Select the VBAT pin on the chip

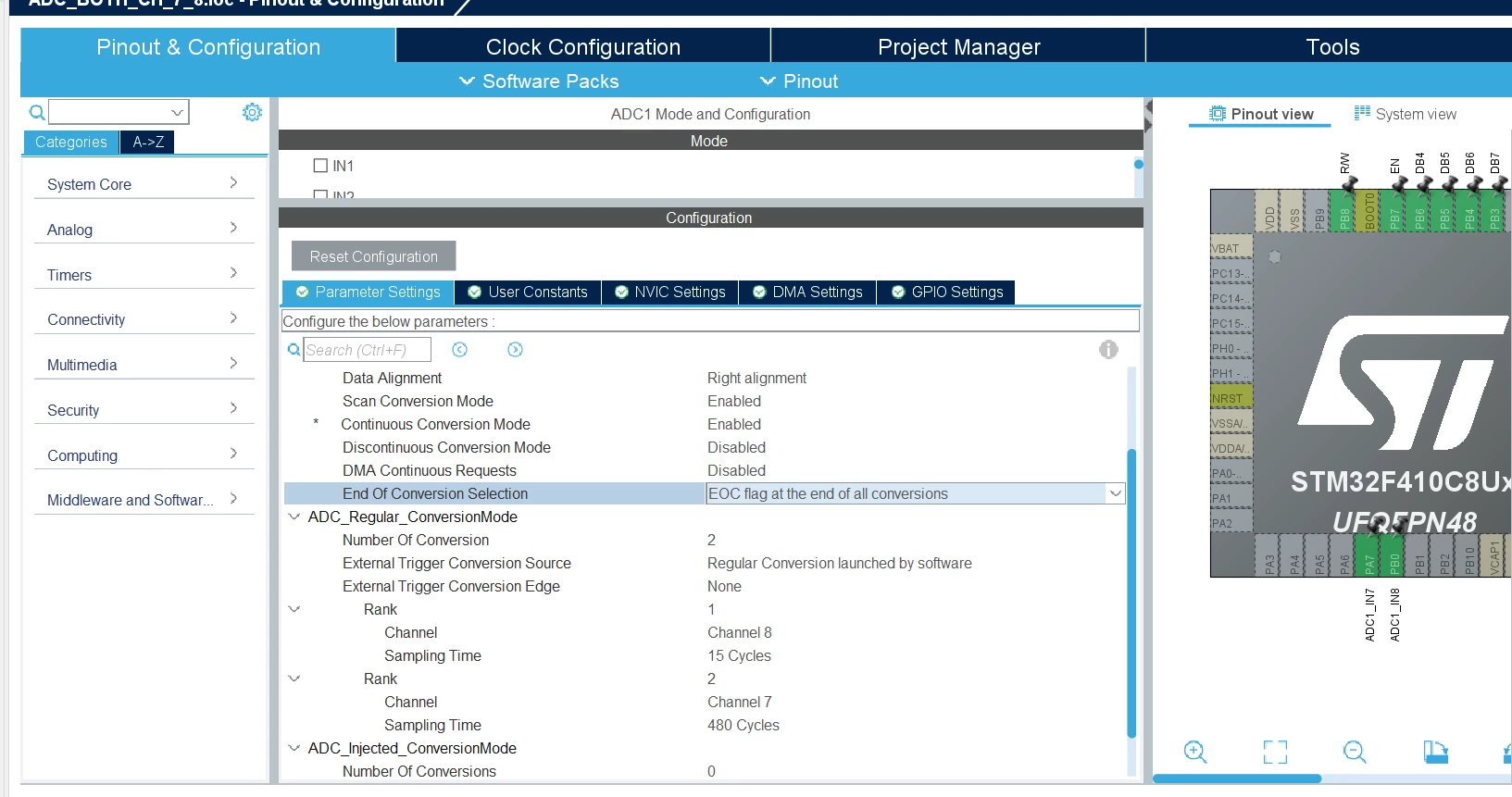click(x=1231, y=248)
